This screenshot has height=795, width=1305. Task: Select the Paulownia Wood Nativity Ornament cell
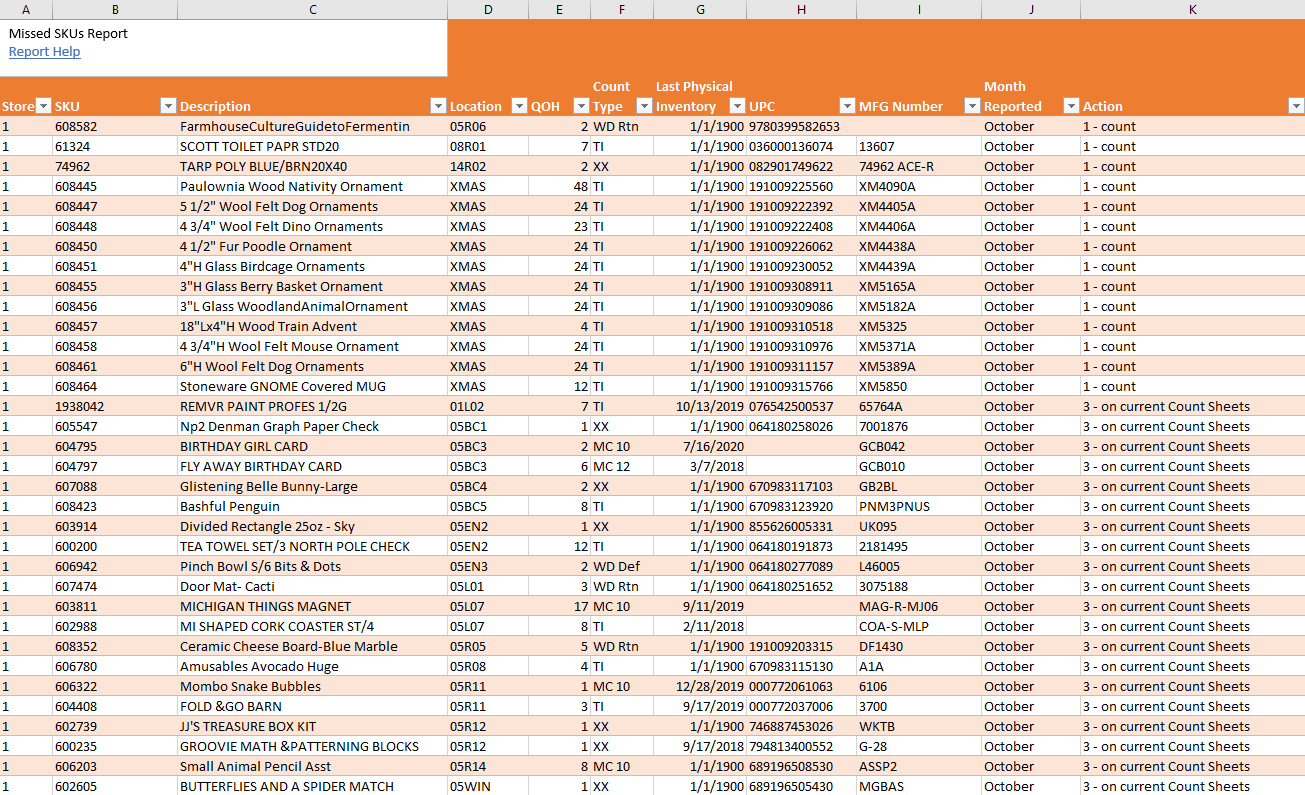(313, 186)
